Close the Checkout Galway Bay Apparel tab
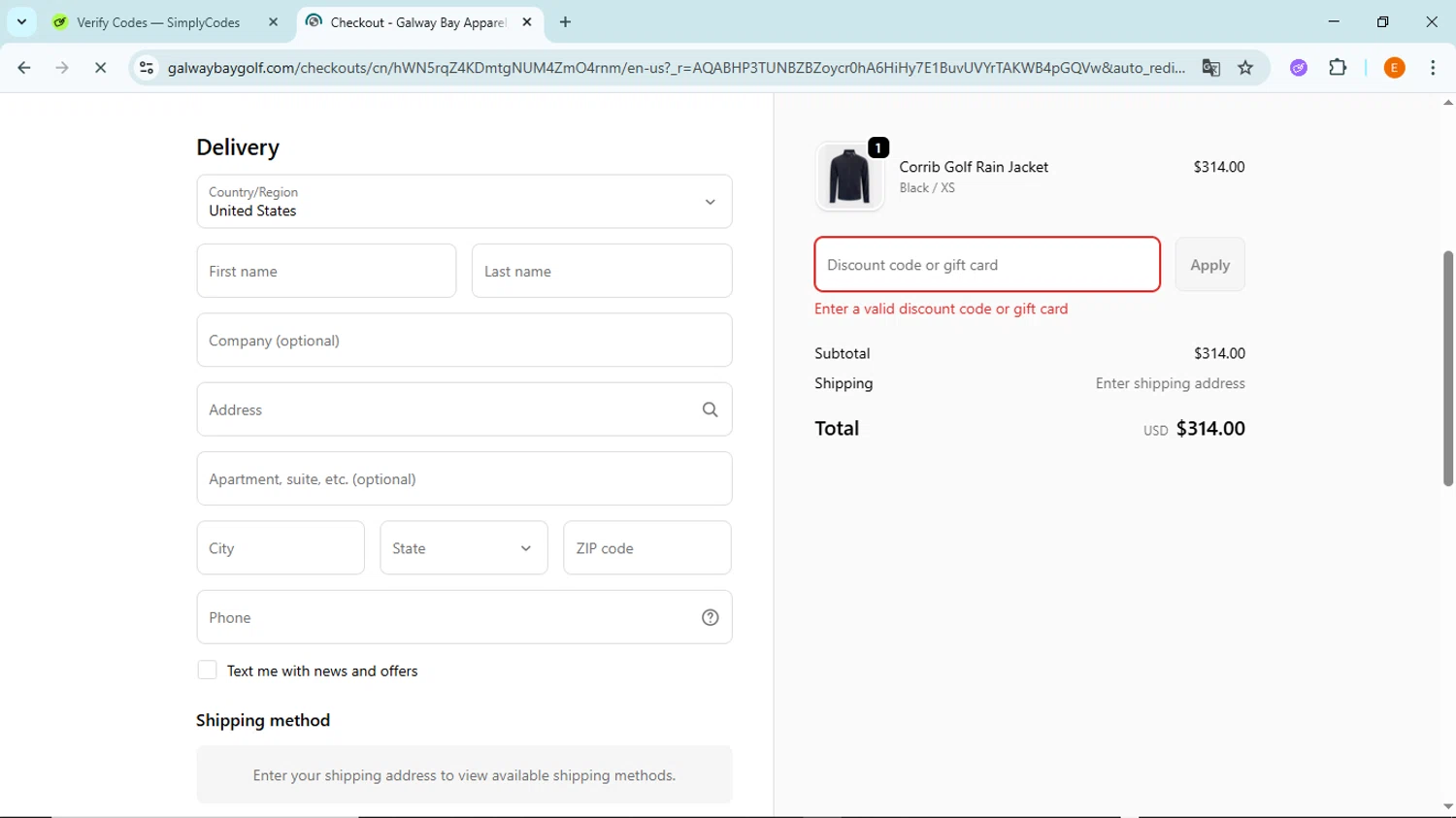Image resolution: width=1456 pixels, height=818 pixels. coord(527,21)
